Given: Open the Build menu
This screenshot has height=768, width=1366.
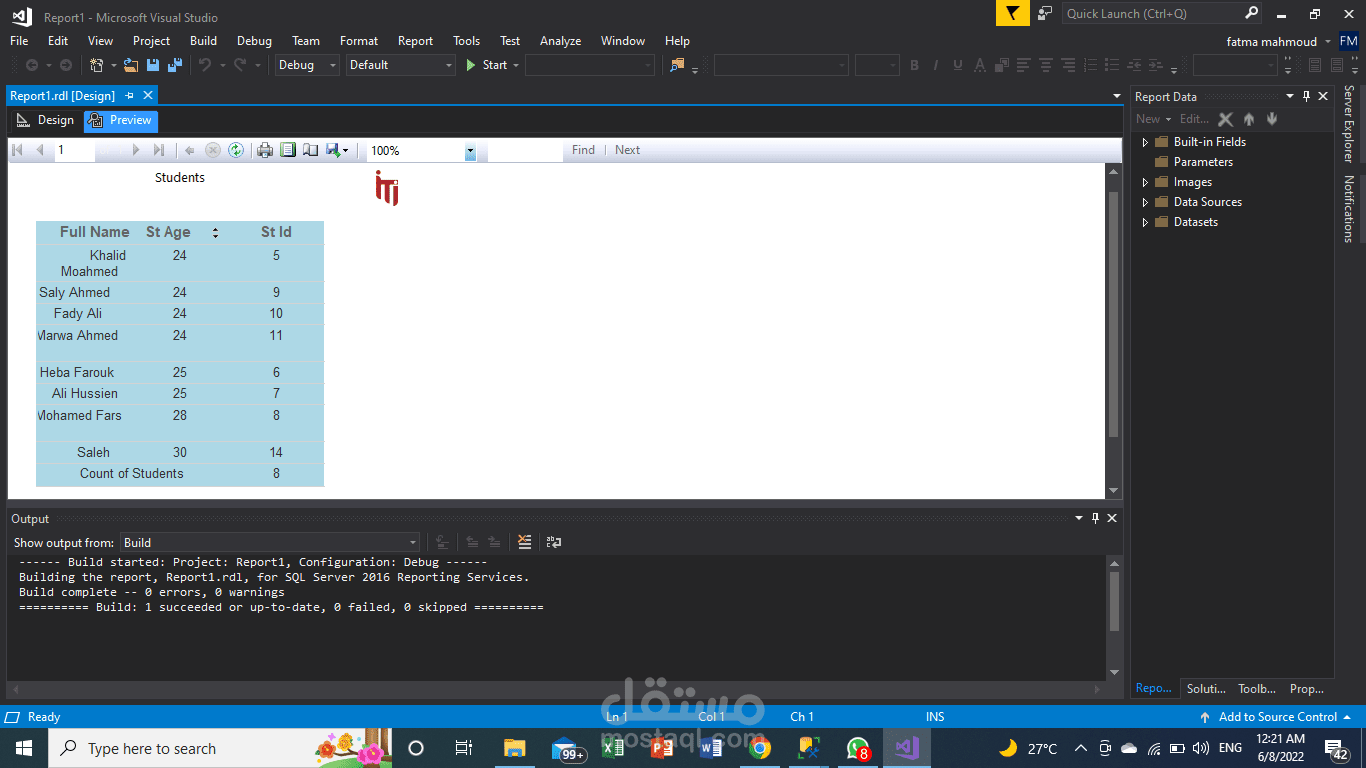Looking at the screenshot, I should point(203,41).
